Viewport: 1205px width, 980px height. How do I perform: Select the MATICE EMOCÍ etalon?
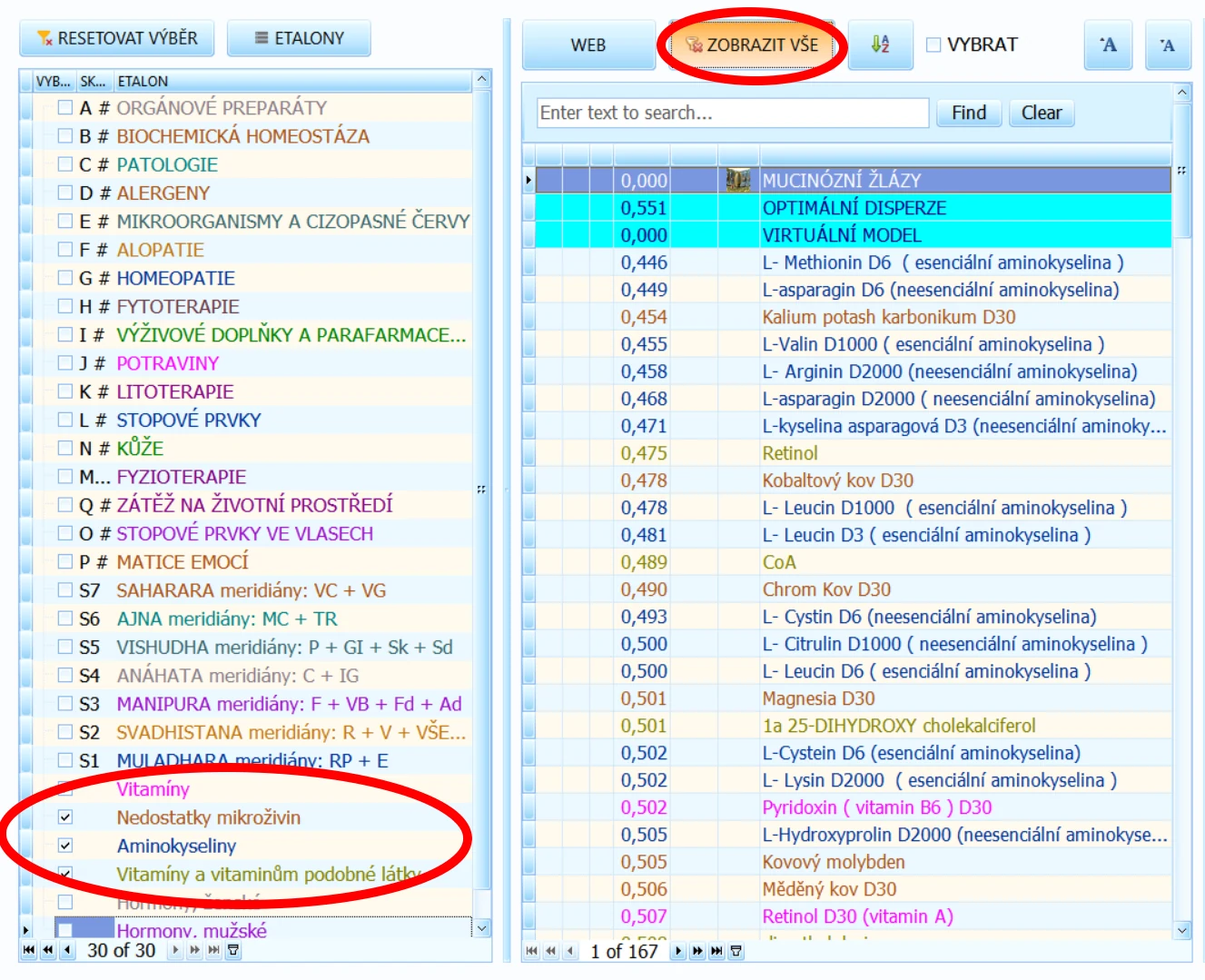(183, 561)
